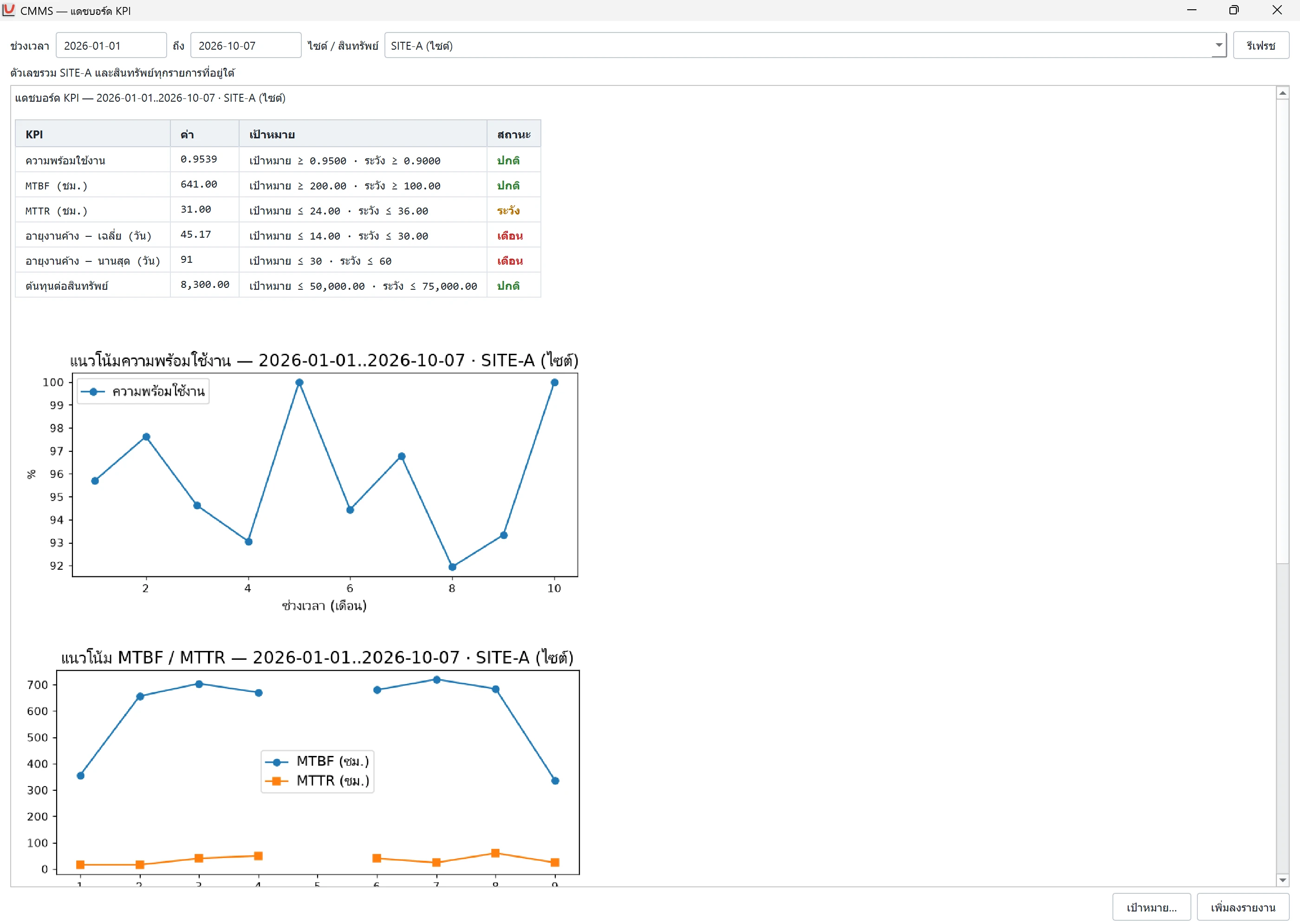Click the MTTR (ชม.) legend entry
Viewport: 1300px width, 924px height.
point(318,781)
